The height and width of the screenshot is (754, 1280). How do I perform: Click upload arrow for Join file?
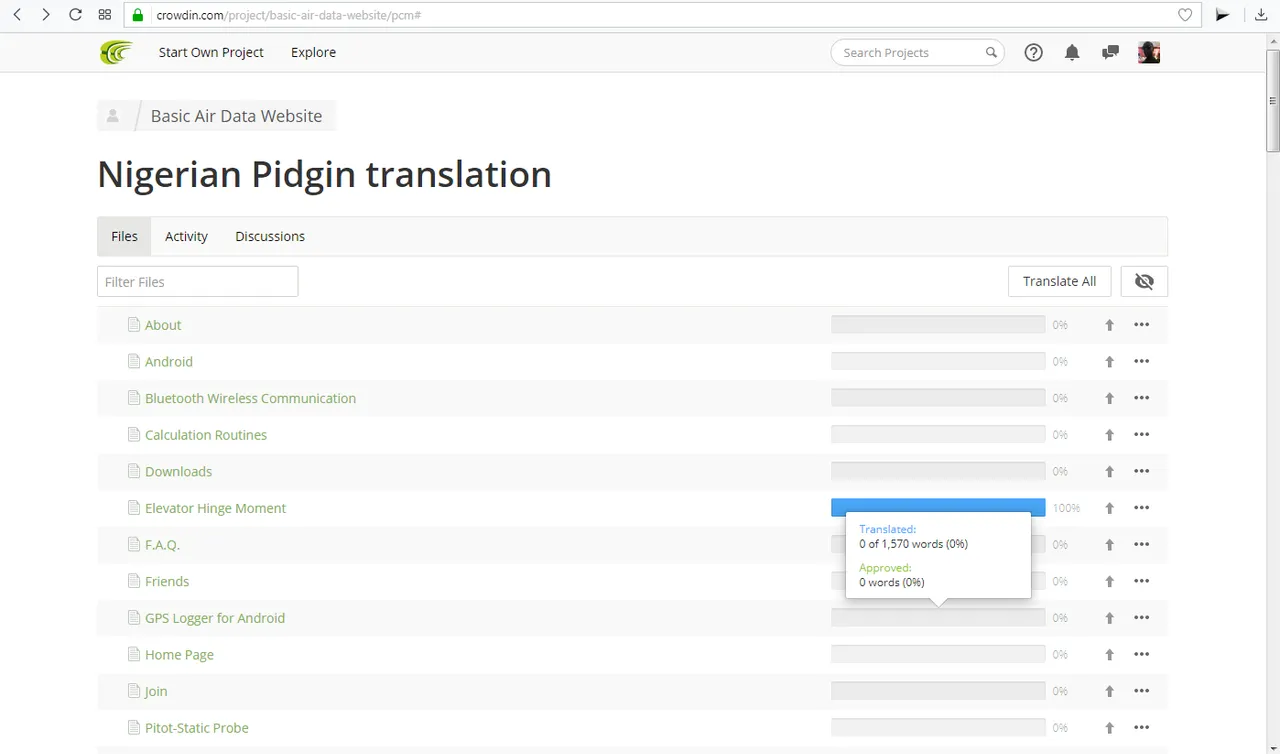[x=1109, y=692]
